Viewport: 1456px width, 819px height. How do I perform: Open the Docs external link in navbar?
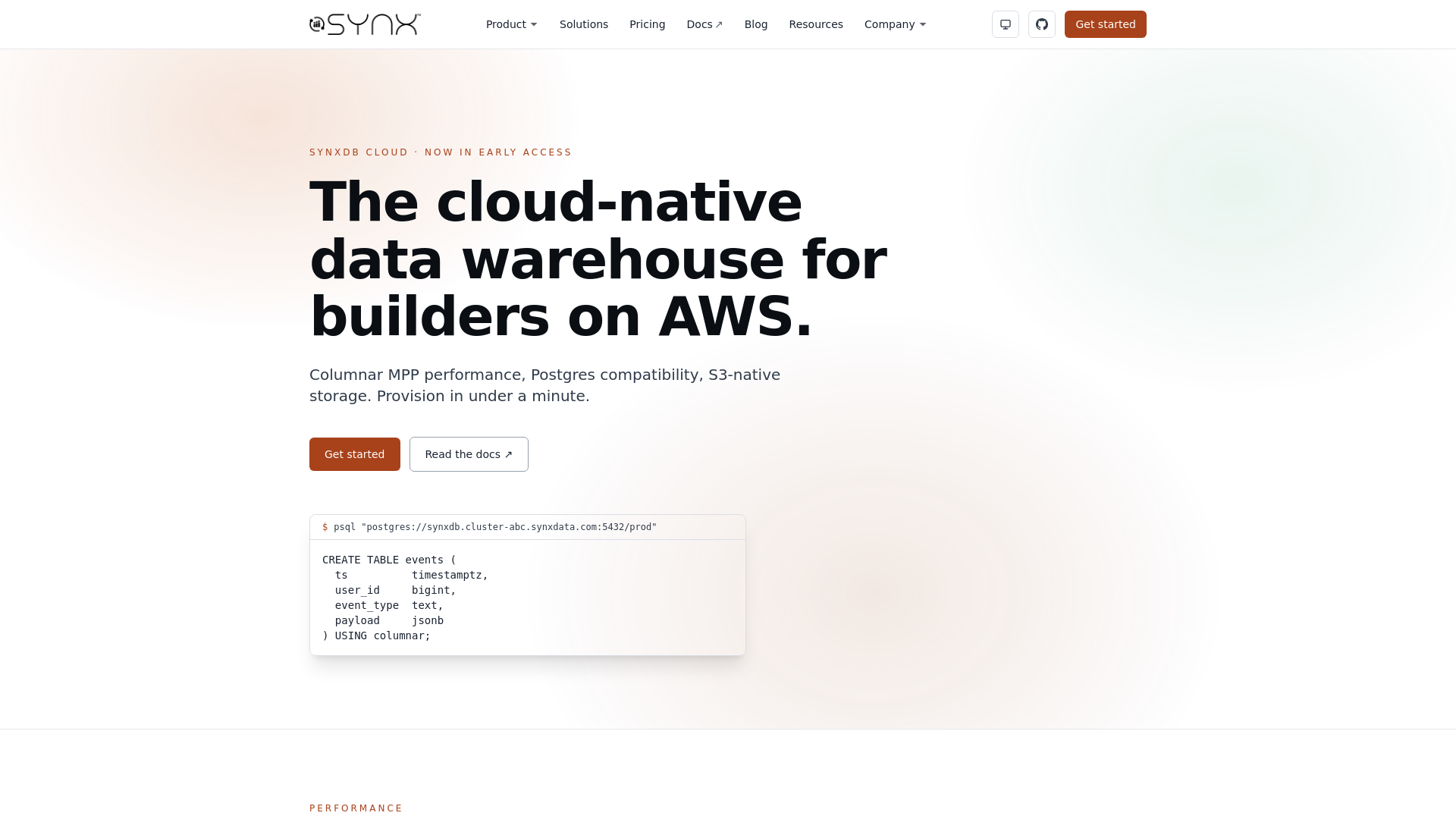704,24
